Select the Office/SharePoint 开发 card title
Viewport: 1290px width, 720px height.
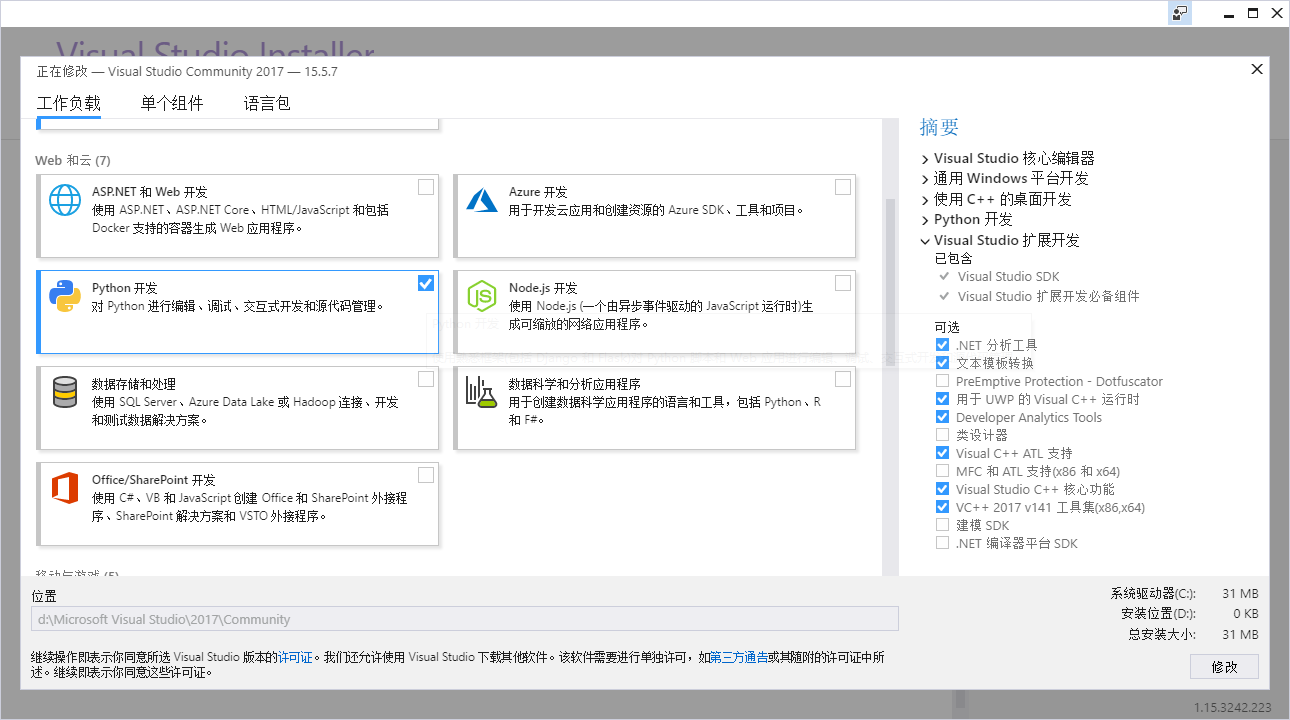(x=153, y=480)
